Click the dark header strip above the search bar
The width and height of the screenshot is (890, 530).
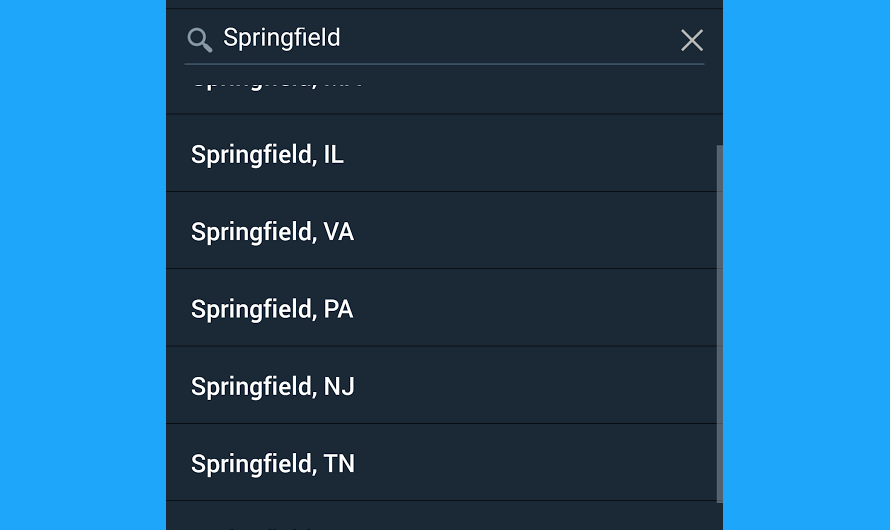coord(444,4)
